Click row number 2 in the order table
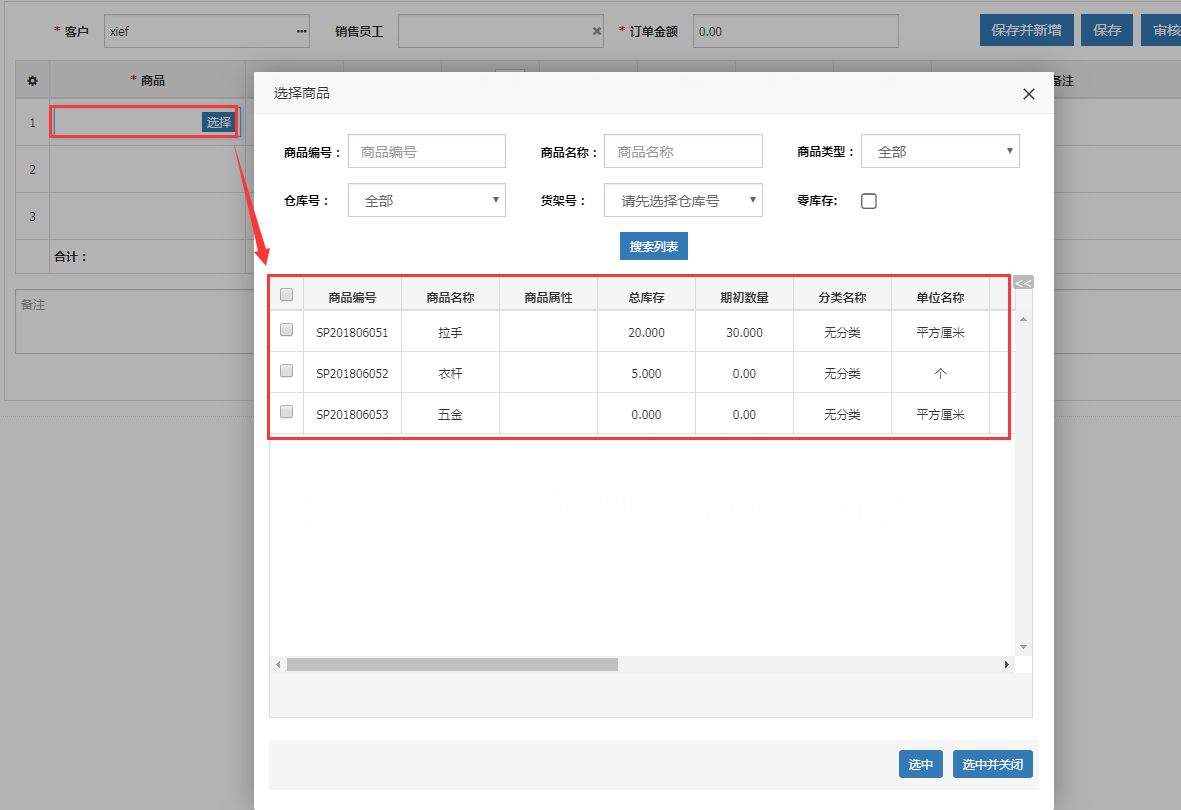Screen dimensions: 1181x810 tap(32, 170)
